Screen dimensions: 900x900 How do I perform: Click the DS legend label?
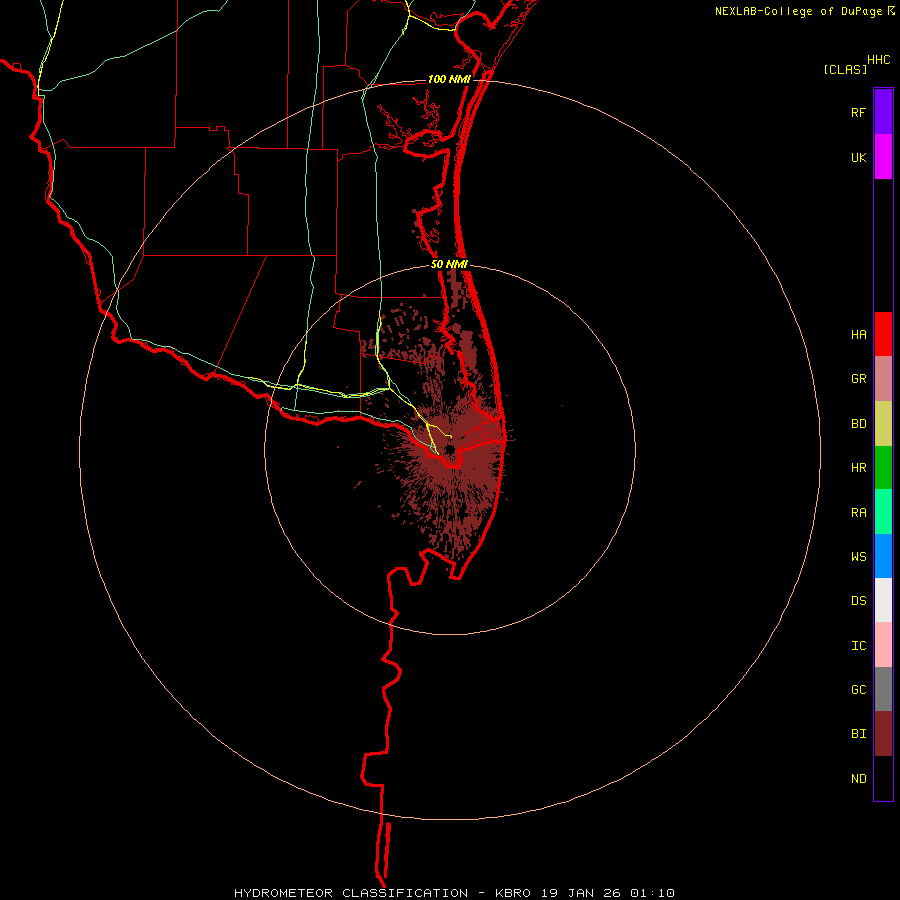(858, 601)
